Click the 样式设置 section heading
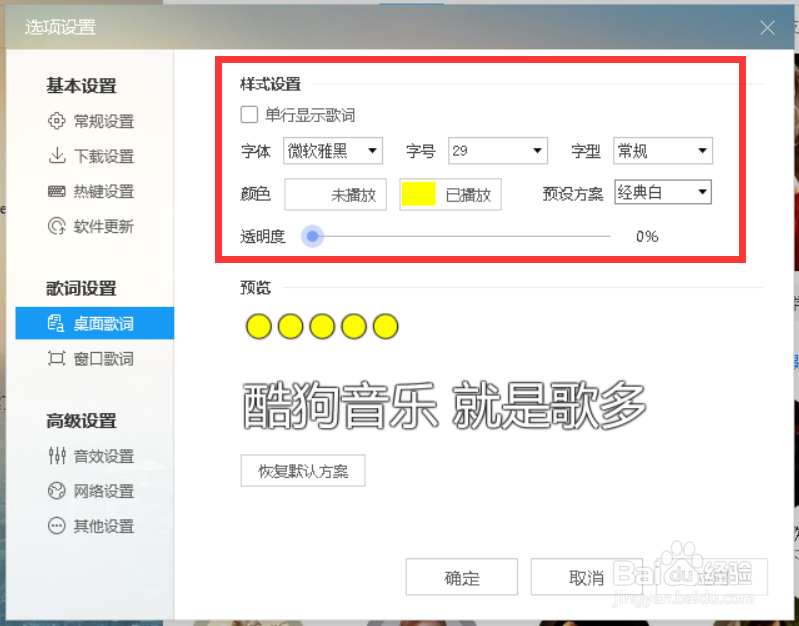Viewport: 799px width, 626px height. pos(270,84)
